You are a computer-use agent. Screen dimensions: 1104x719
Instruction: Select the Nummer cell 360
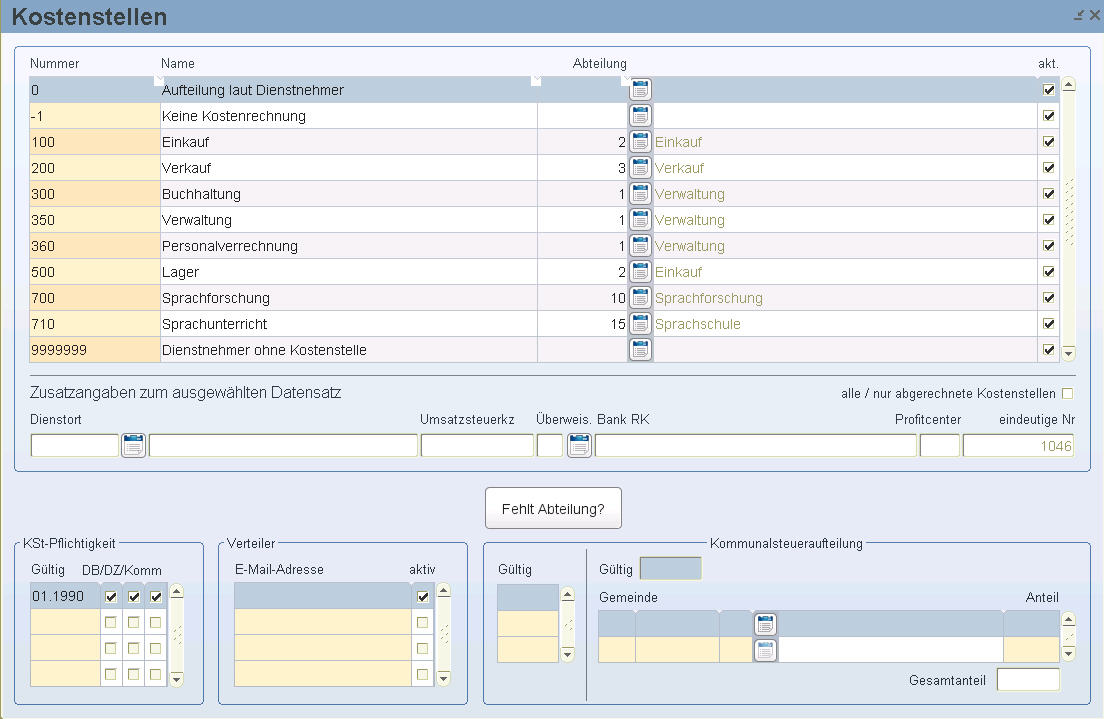click(95, 246)
